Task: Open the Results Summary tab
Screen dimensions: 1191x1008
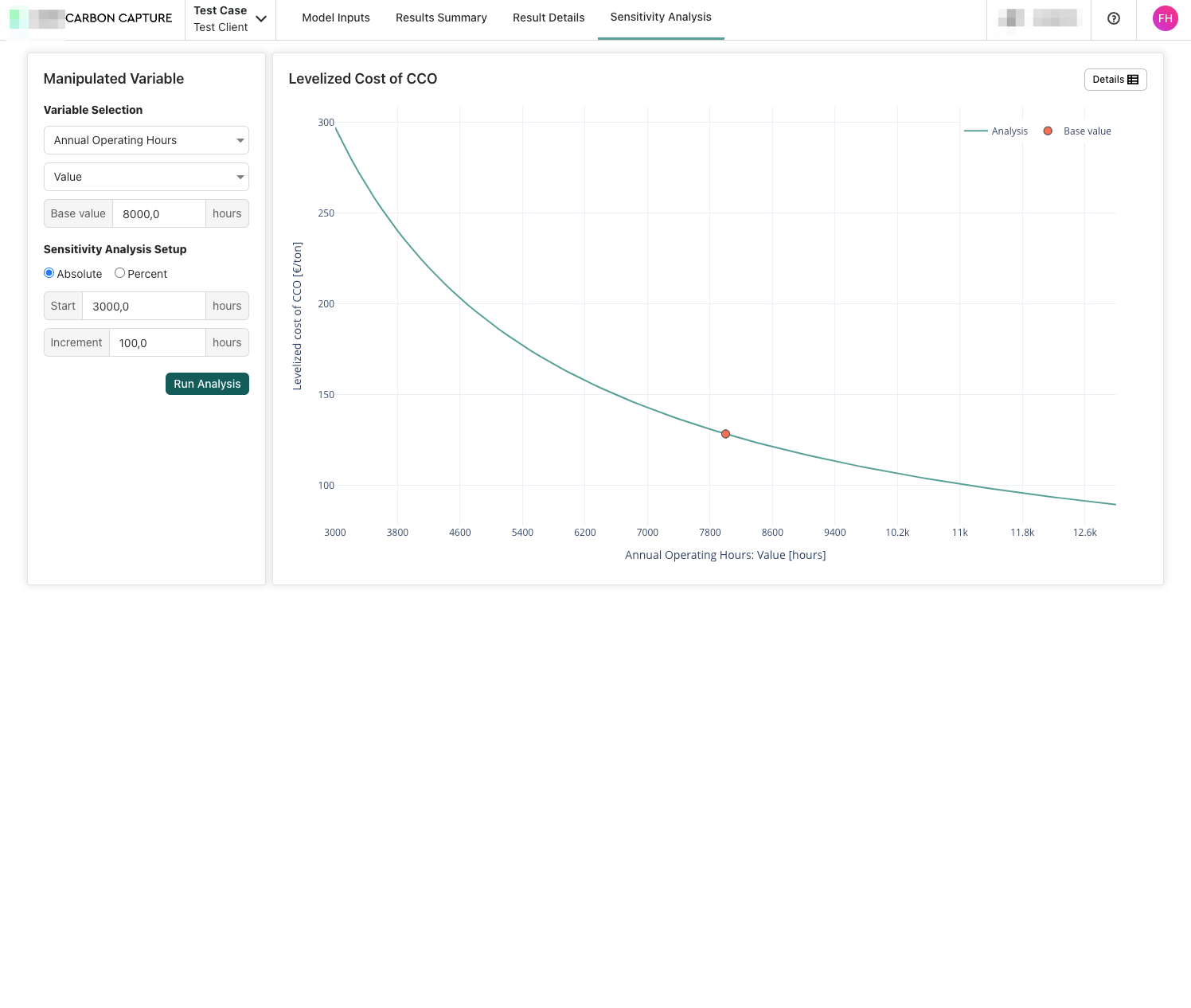Action: [441, 18]
